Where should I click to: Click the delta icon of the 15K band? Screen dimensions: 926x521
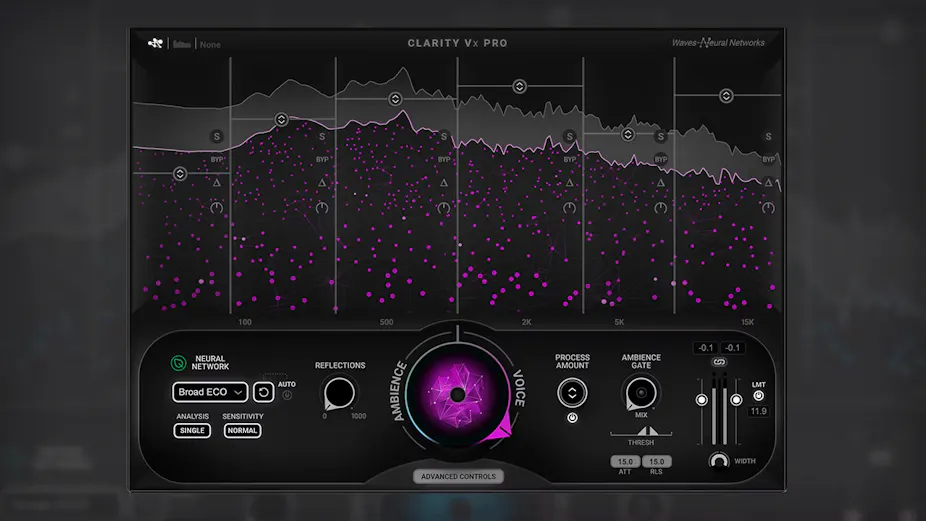click(768, 183)
